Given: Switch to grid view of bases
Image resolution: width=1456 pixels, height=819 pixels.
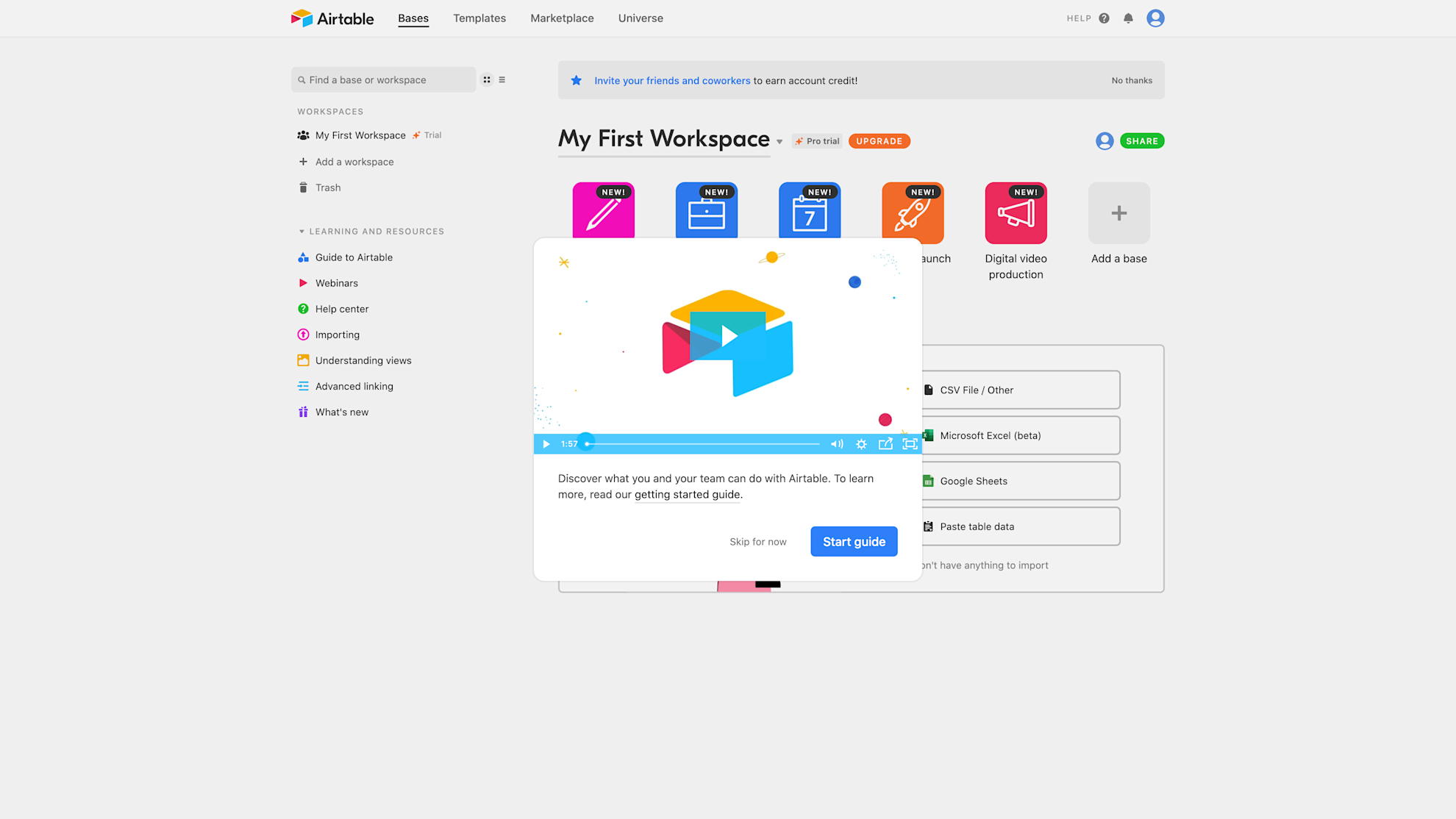Looking at the screenshot, I should (x=487, y=80).
